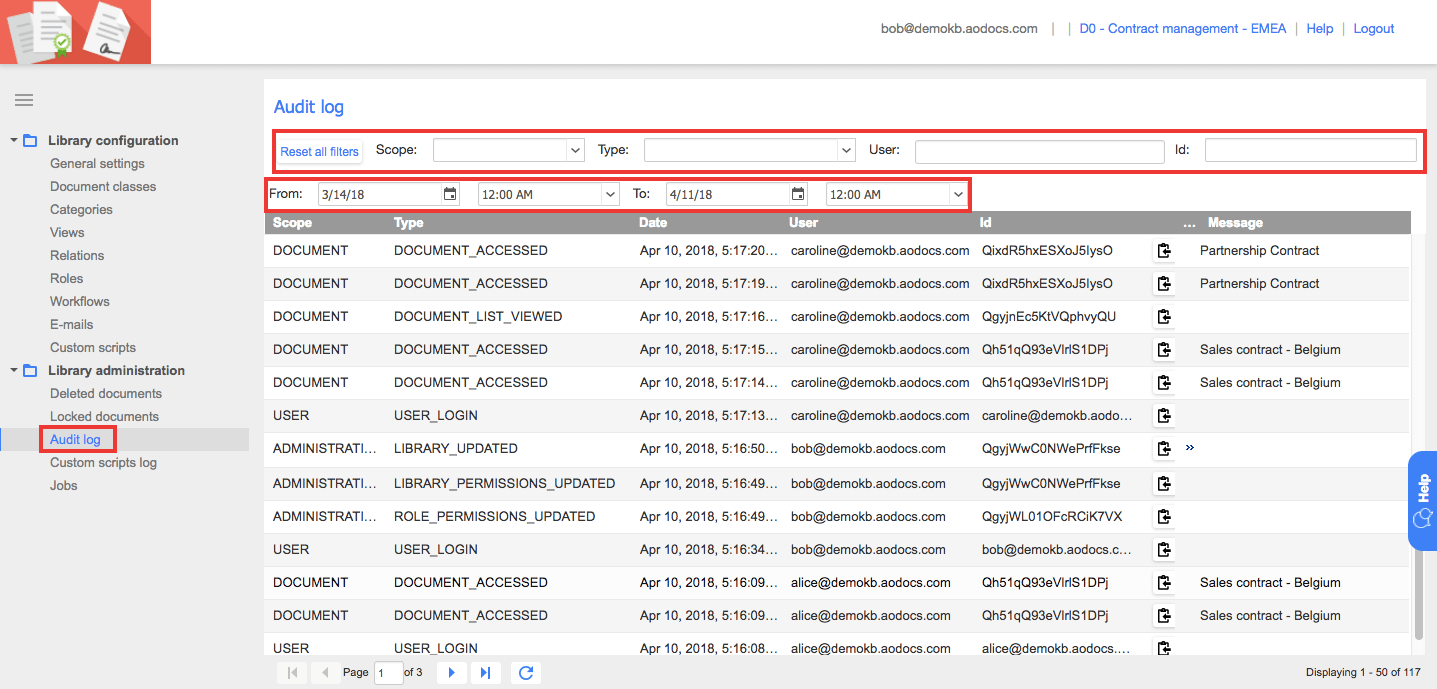The width and height of the screenshot is (1437, 689).
Task: Click the From date field
Action: (x=380, y=195)
